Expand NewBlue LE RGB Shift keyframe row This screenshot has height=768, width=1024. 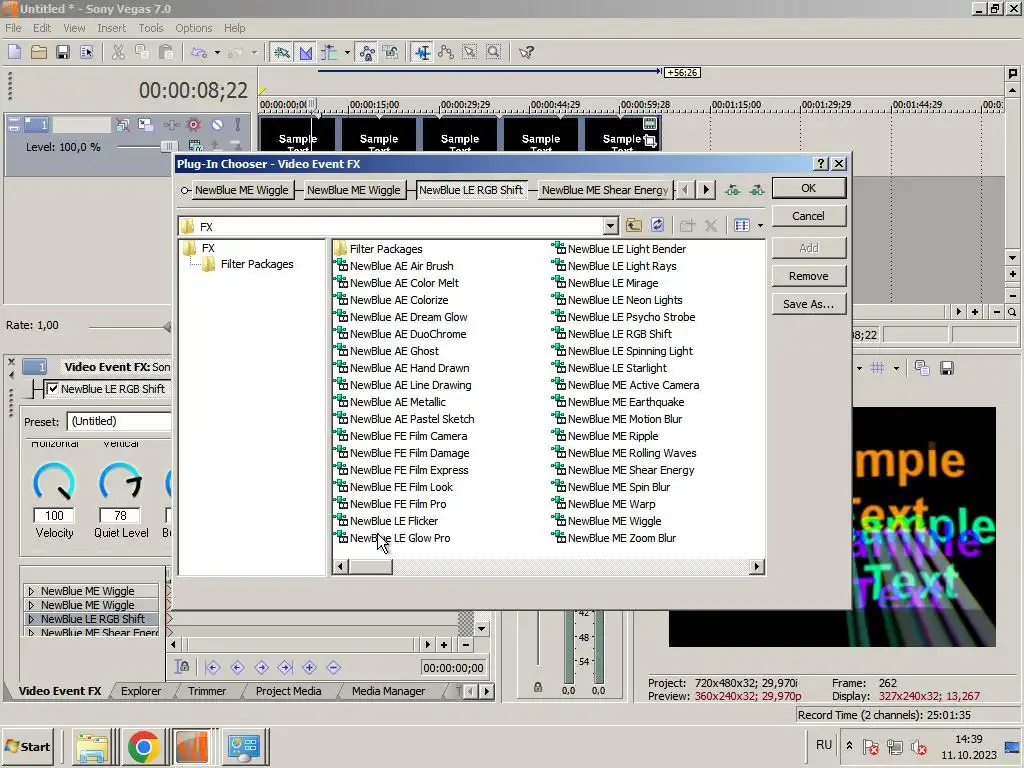tap(31, 619)
